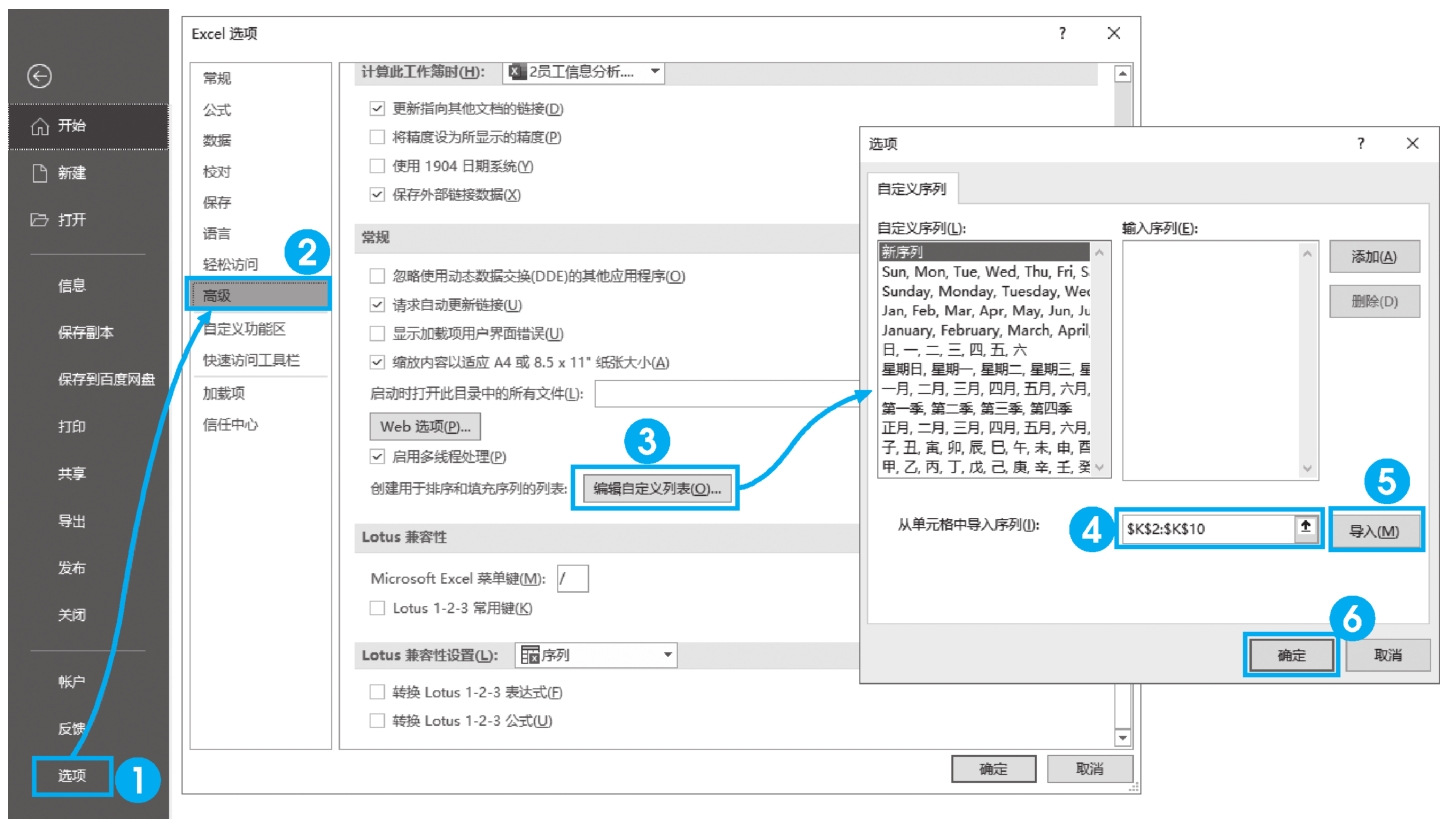Screen dimensions: 1448x826
Task: Select the 高级 options category
Action: coord(260,296)
